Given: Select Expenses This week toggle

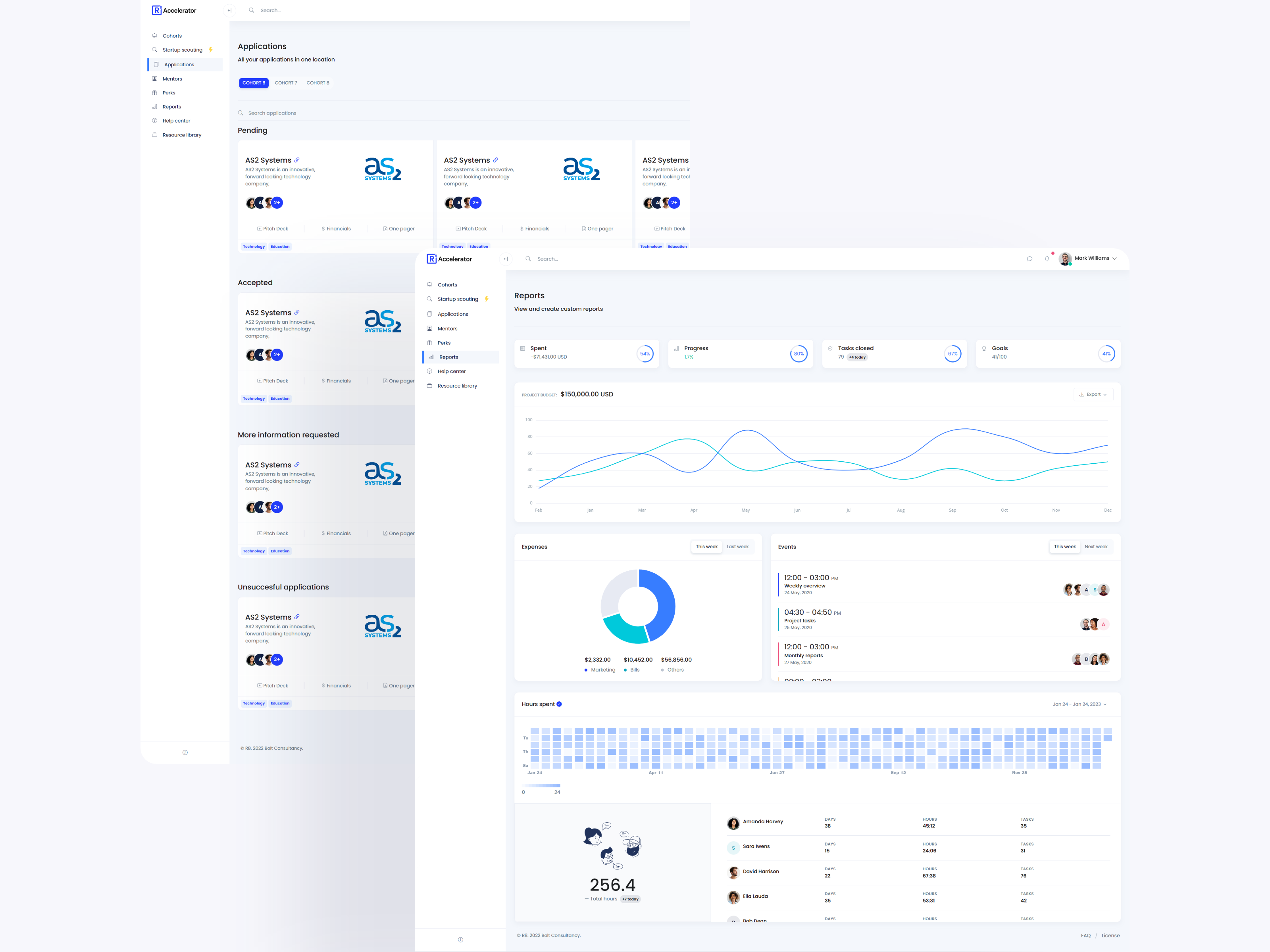Looking at the screenshot, I should [x=707, y=547].
